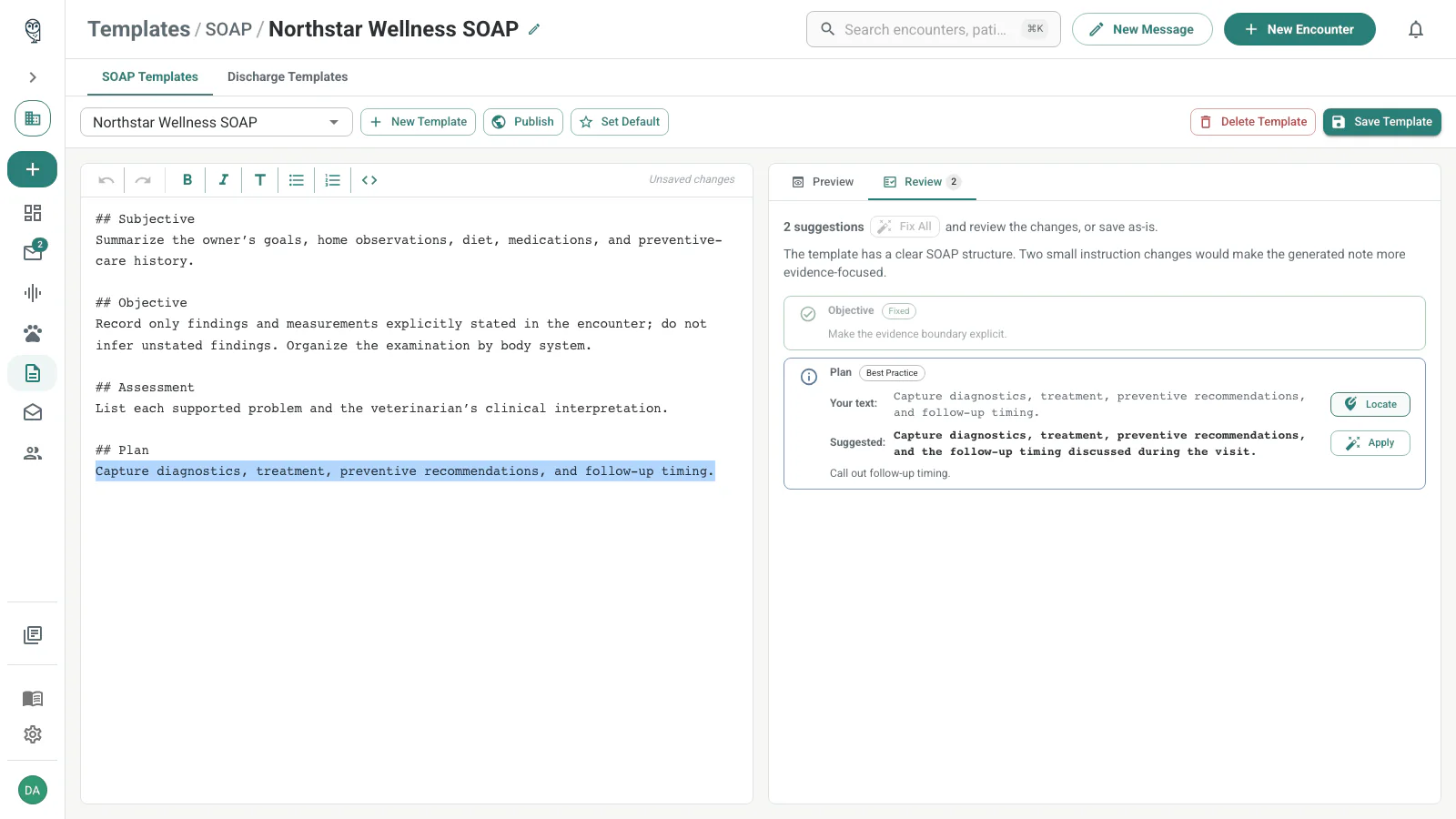Open the notifications bell
1456x819 pixels.
pos(1416,29)
